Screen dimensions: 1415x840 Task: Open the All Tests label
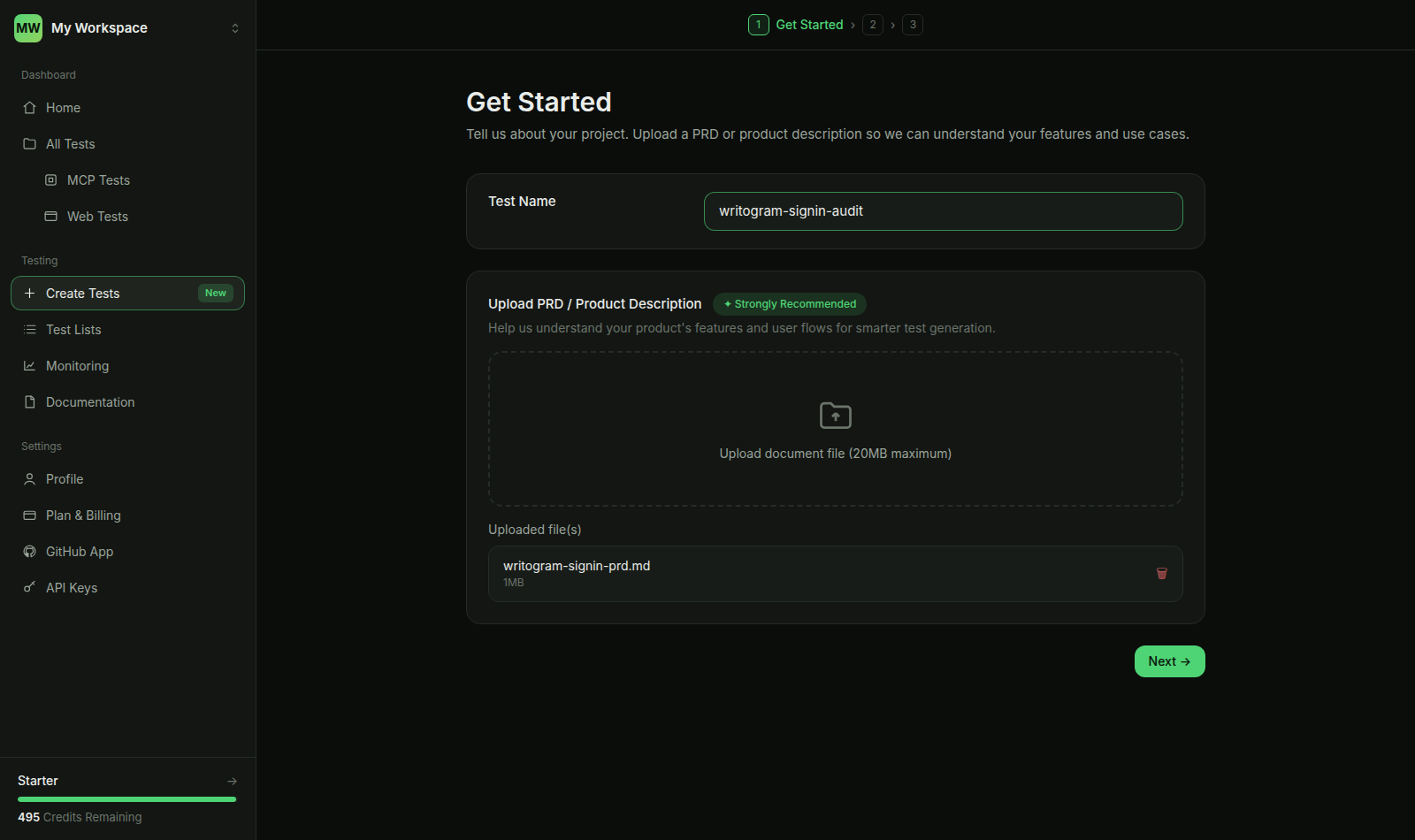click(x=70, y=144)
